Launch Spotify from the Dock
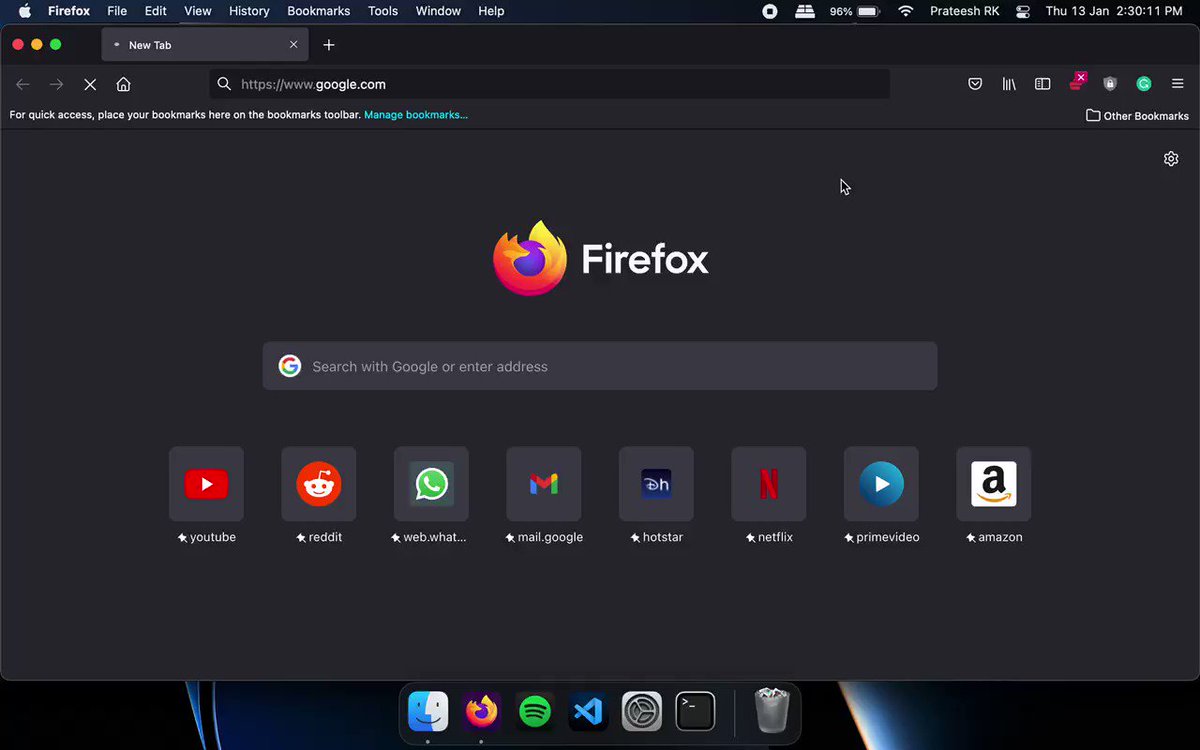Screen dimensions: 1200x750 pos(535,712)
